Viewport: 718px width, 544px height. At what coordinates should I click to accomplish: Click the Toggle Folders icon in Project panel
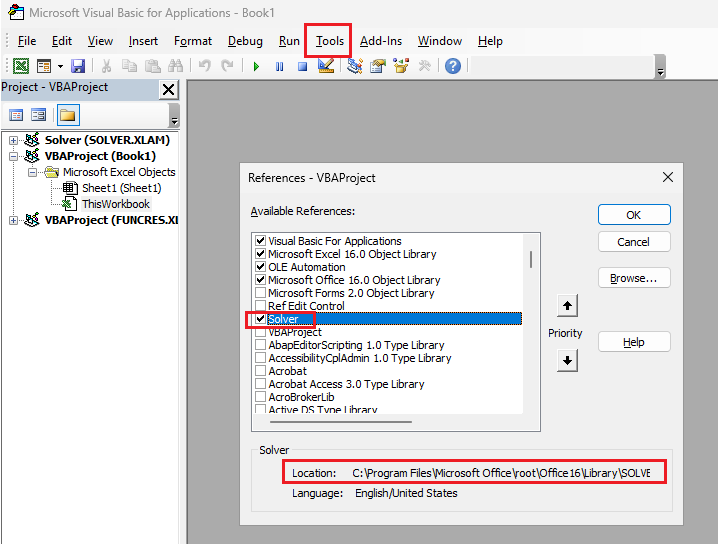(68, 115)
